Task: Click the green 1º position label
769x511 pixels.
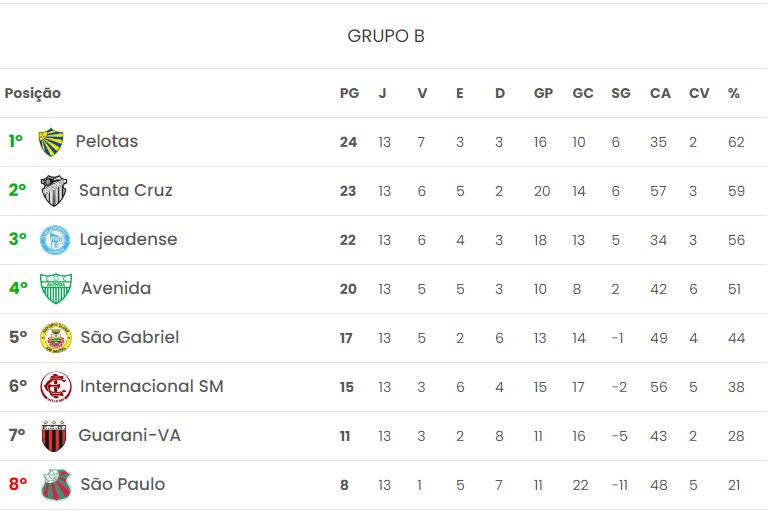Action: coord(16,142)
